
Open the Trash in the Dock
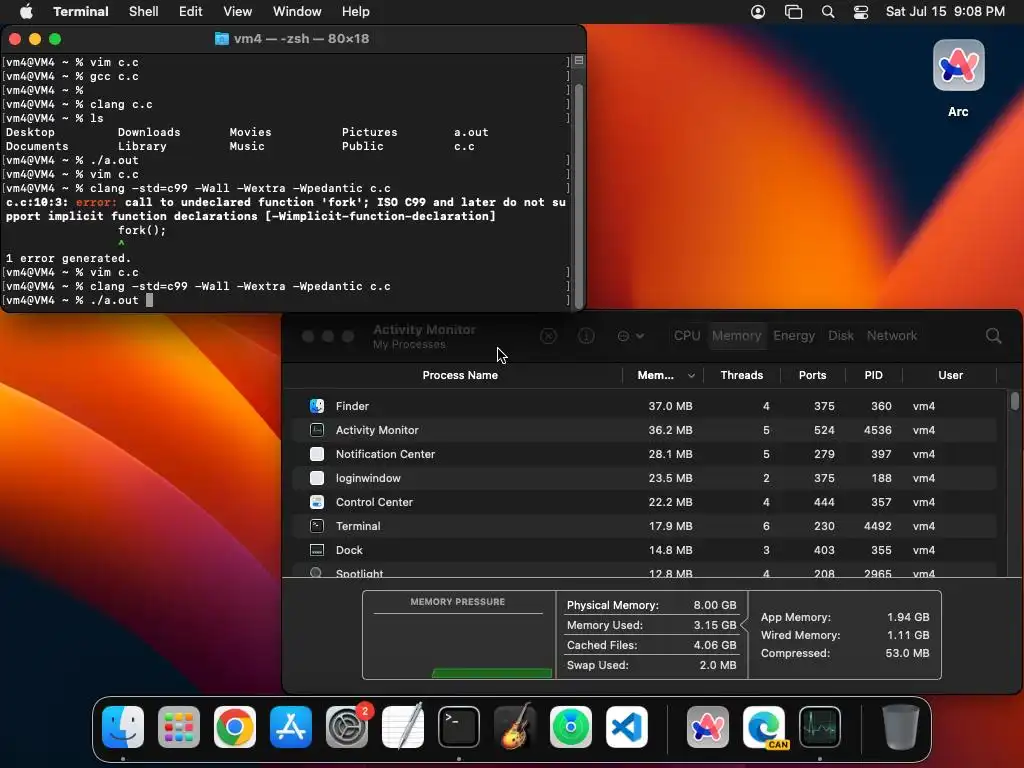901,727
